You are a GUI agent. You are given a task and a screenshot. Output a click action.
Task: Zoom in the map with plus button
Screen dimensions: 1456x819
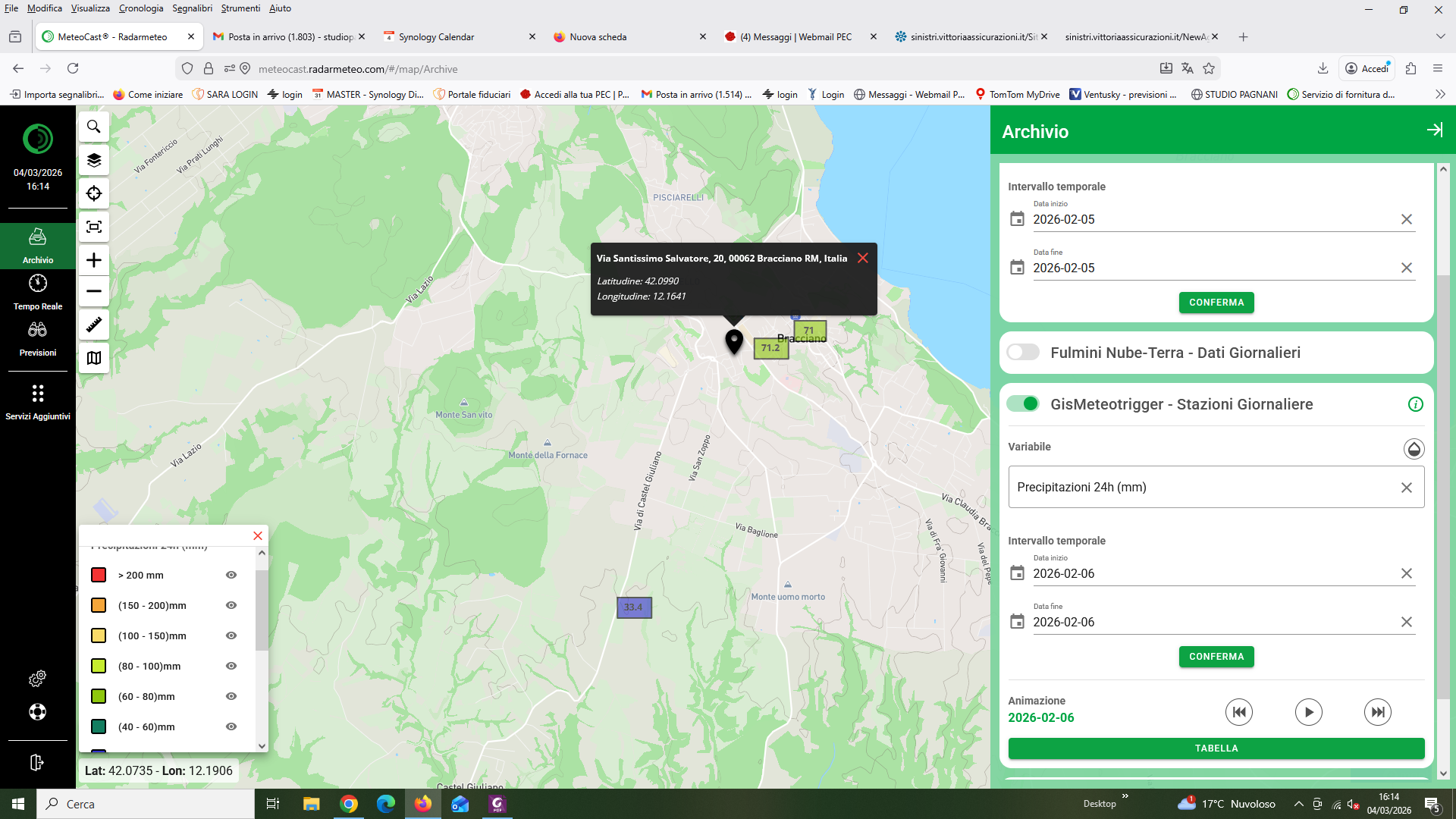click(94, 260)
